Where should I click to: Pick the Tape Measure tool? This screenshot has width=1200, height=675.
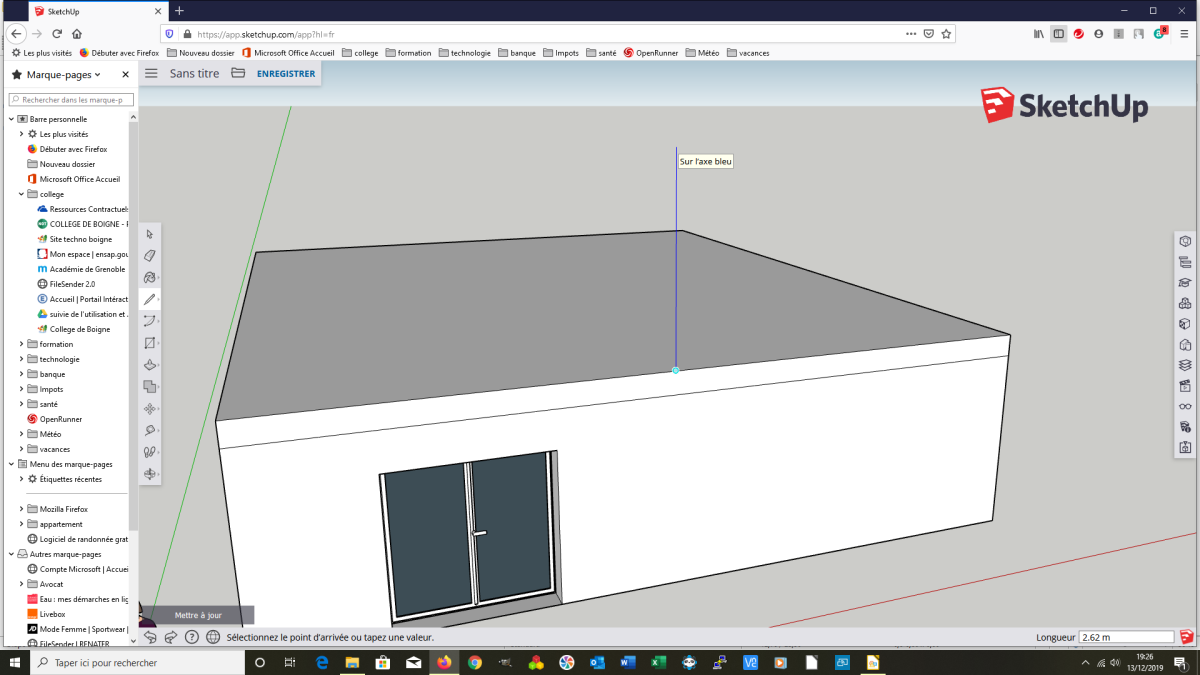[x=150, y=430]
